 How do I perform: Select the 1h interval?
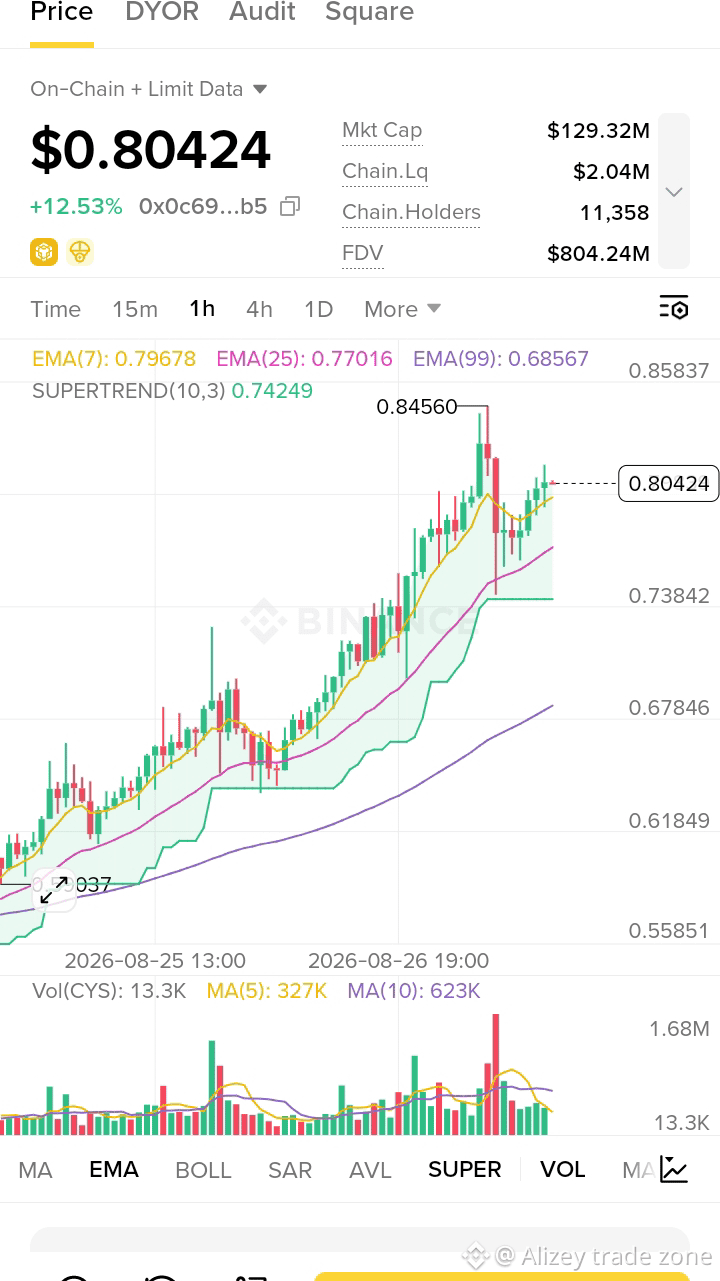[x=202, y=308]
